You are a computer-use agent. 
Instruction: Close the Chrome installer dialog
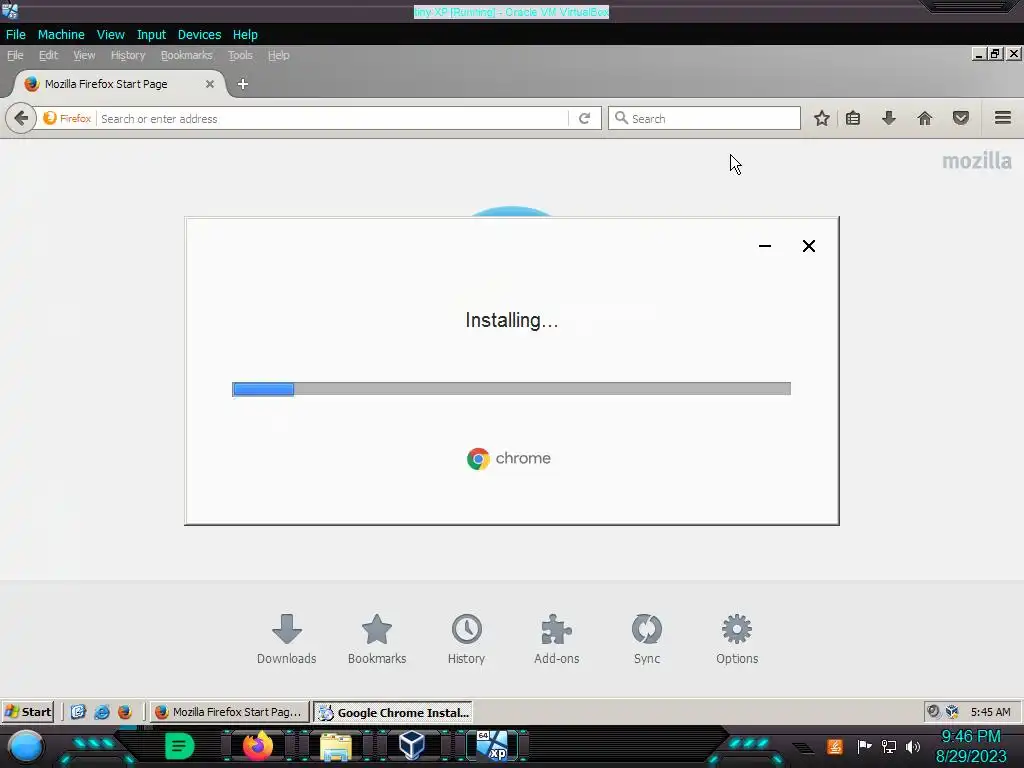[x=808, y=246]
